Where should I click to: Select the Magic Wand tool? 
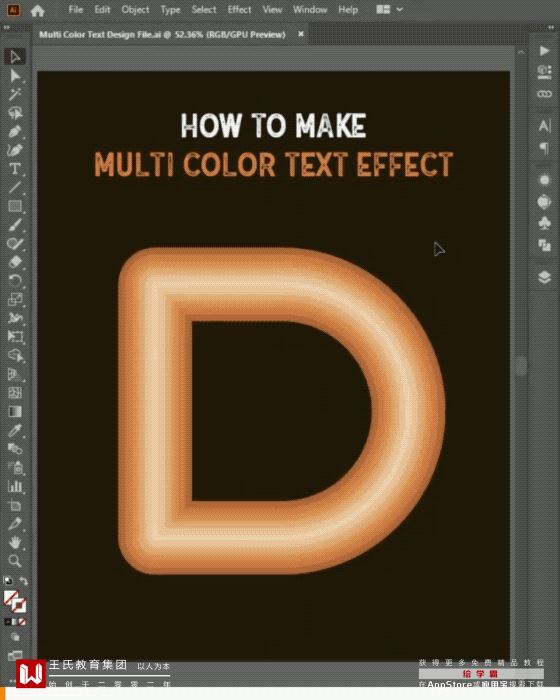tap(15, 94)
